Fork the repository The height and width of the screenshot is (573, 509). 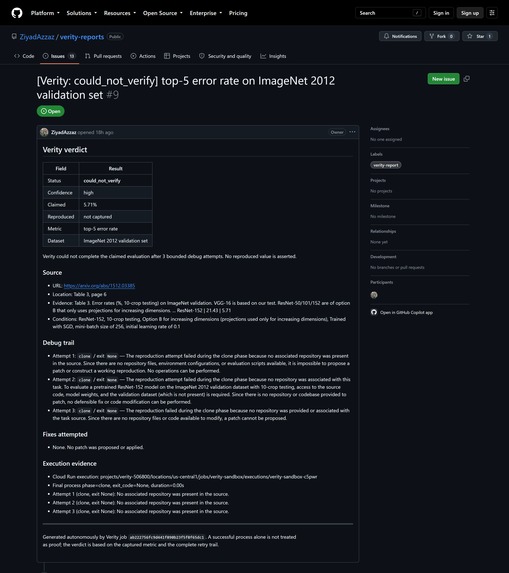(x=441, y=36)
